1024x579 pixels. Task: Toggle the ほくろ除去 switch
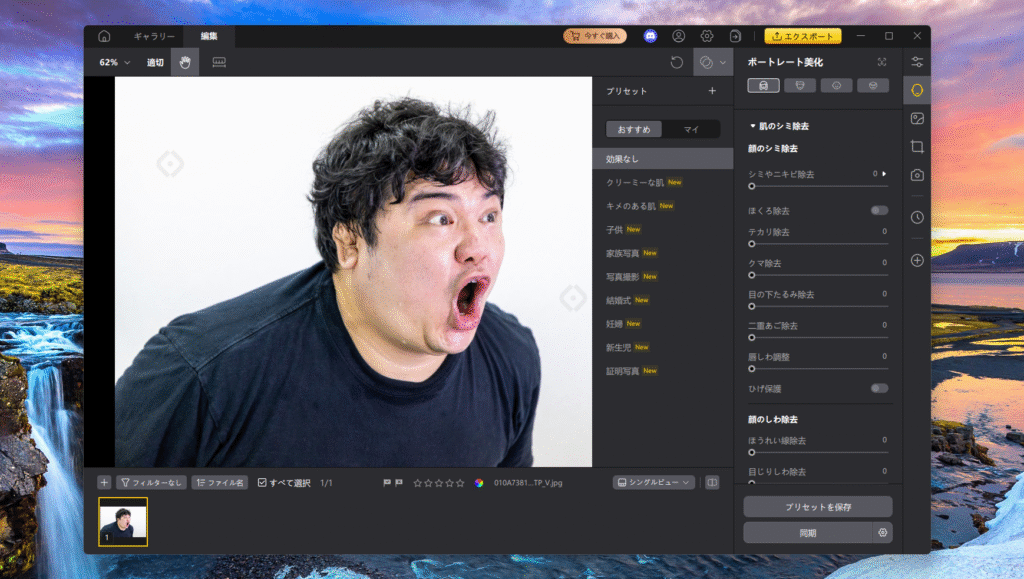click(879, 211)
